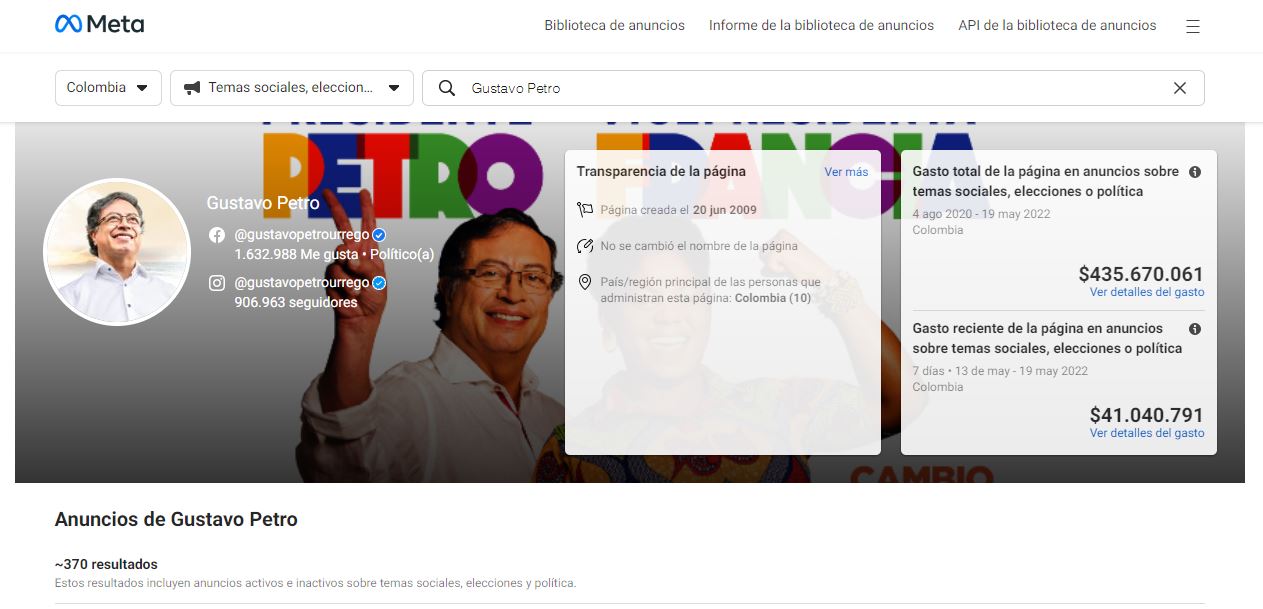Viewport: 1263px width, 609px height.
Task: Click the @gustavopetrourrego Instagram handle above seguidores
Action: click(x=301, y=283)
